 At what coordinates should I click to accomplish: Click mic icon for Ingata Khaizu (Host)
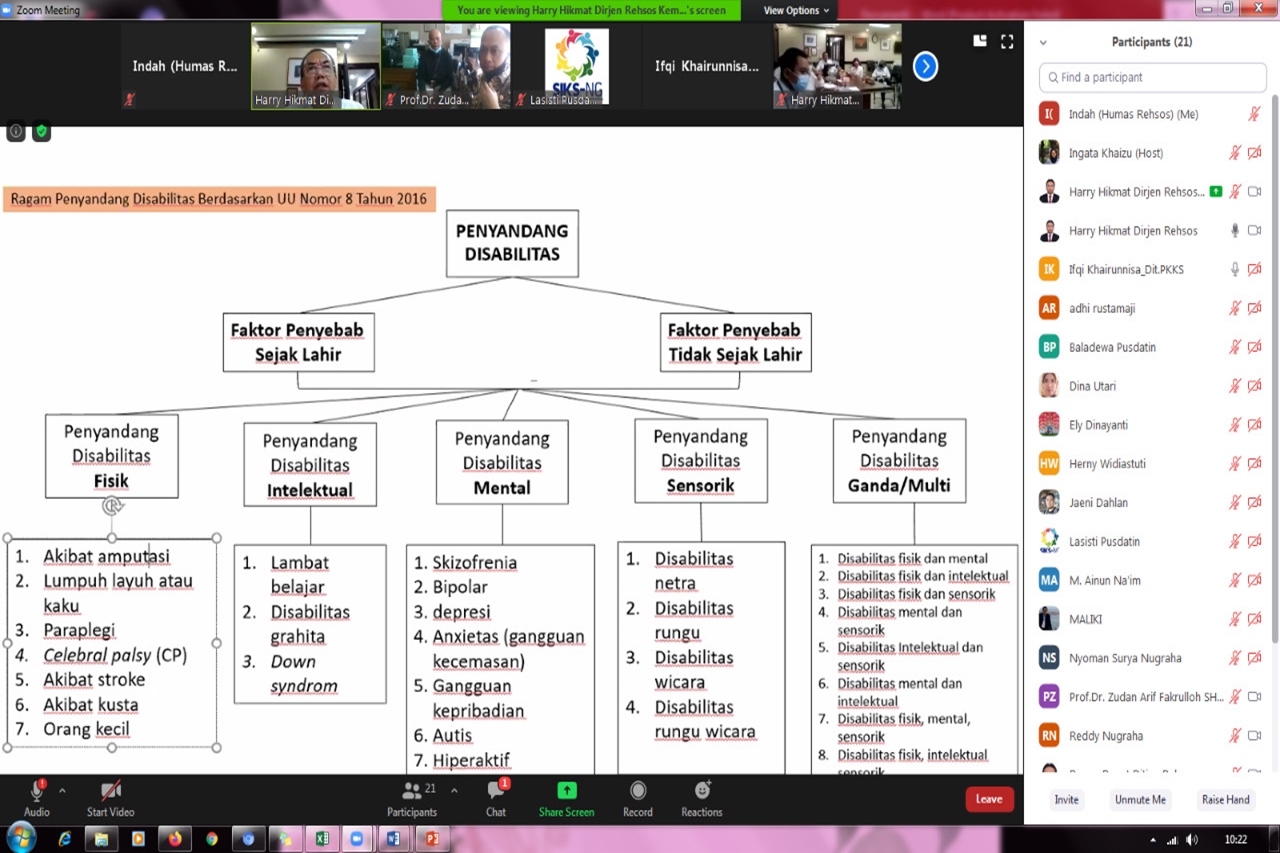click(1235, 153)
